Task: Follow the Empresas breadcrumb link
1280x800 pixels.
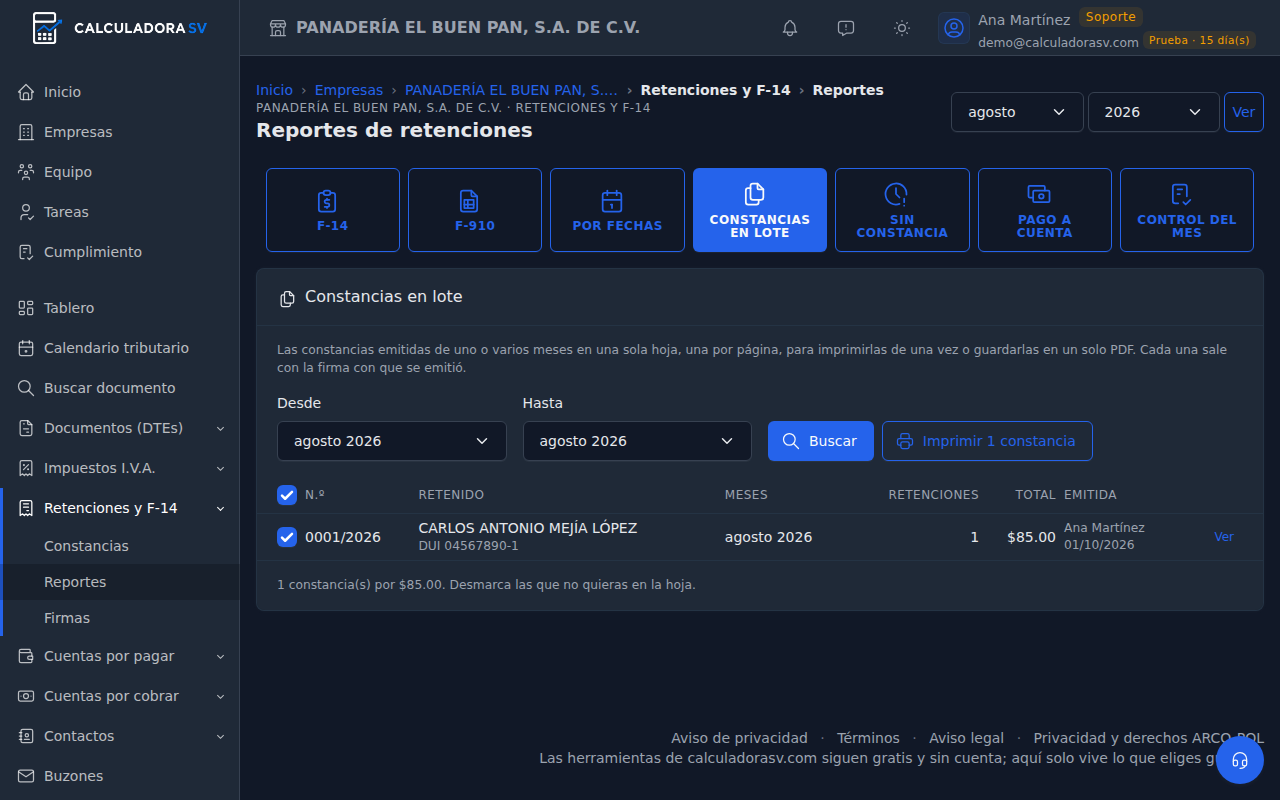Action: pos(349,90)
